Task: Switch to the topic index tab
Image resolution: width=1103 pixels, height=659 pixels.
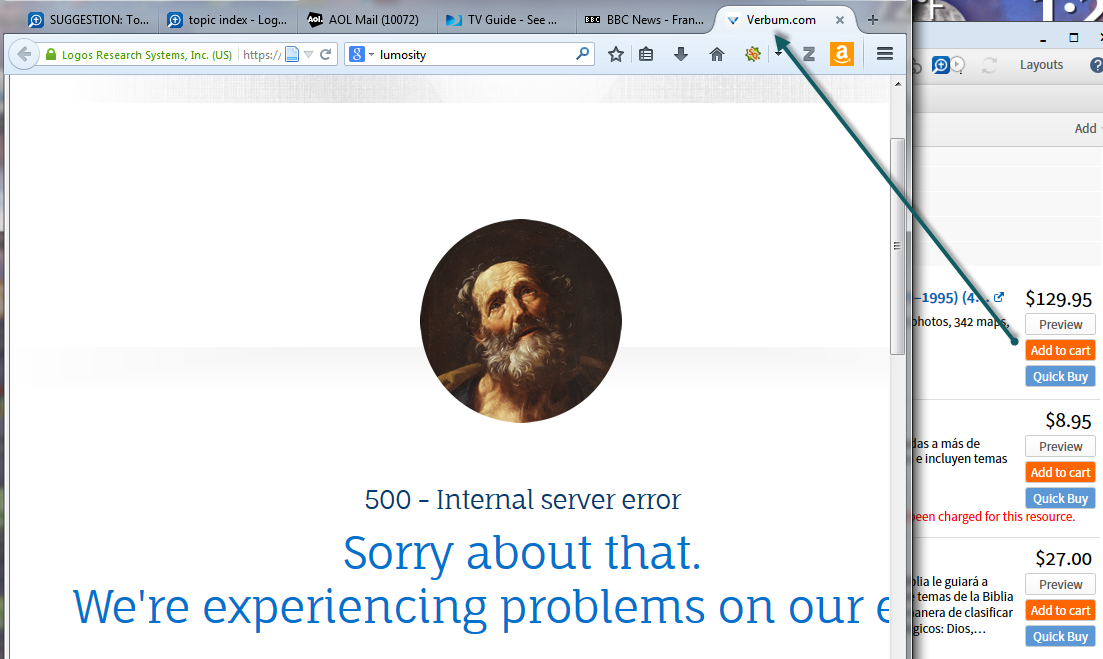Action: click(228, 20)
